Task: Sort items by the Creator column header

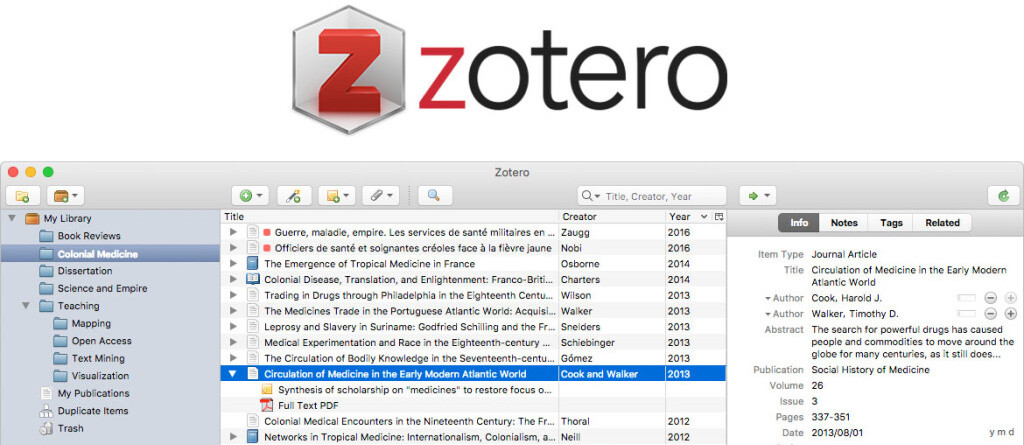Action: (613, 216)
